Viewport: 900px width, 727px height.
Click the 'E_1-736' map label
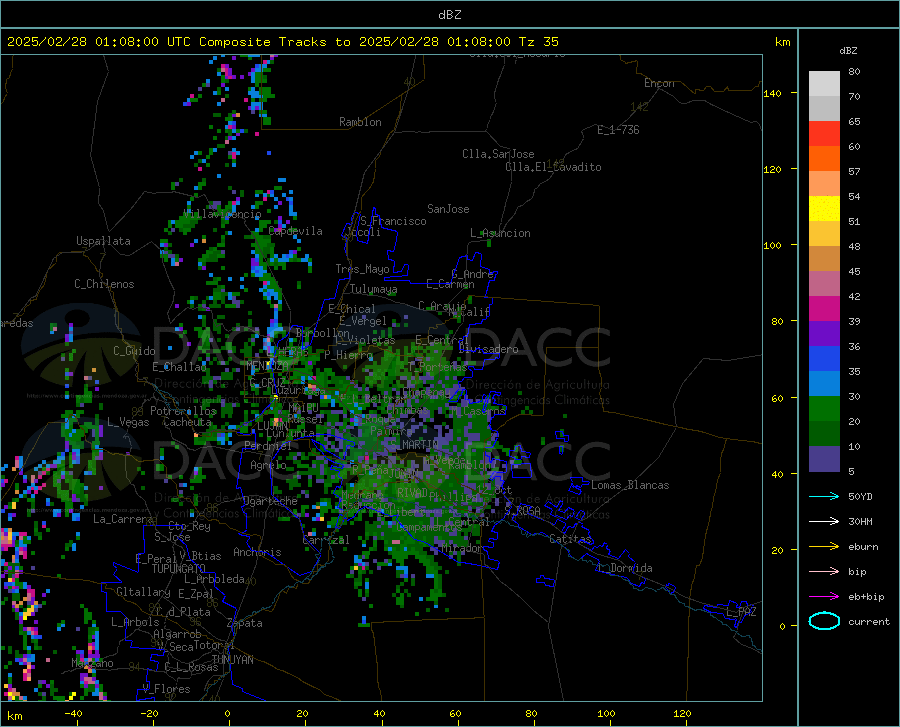click(618, 130)
